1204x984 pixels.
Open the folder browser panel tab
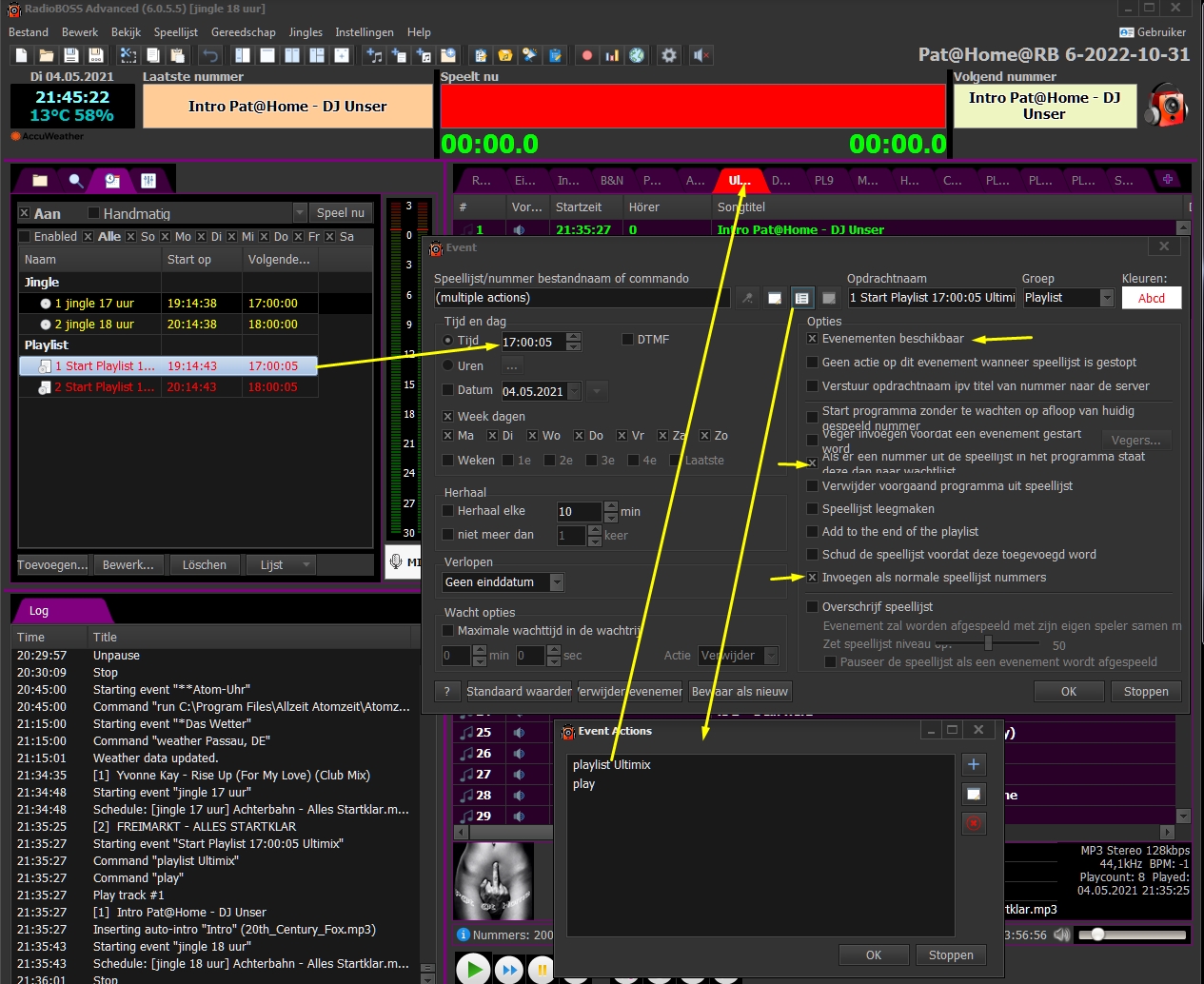point(39,180)
